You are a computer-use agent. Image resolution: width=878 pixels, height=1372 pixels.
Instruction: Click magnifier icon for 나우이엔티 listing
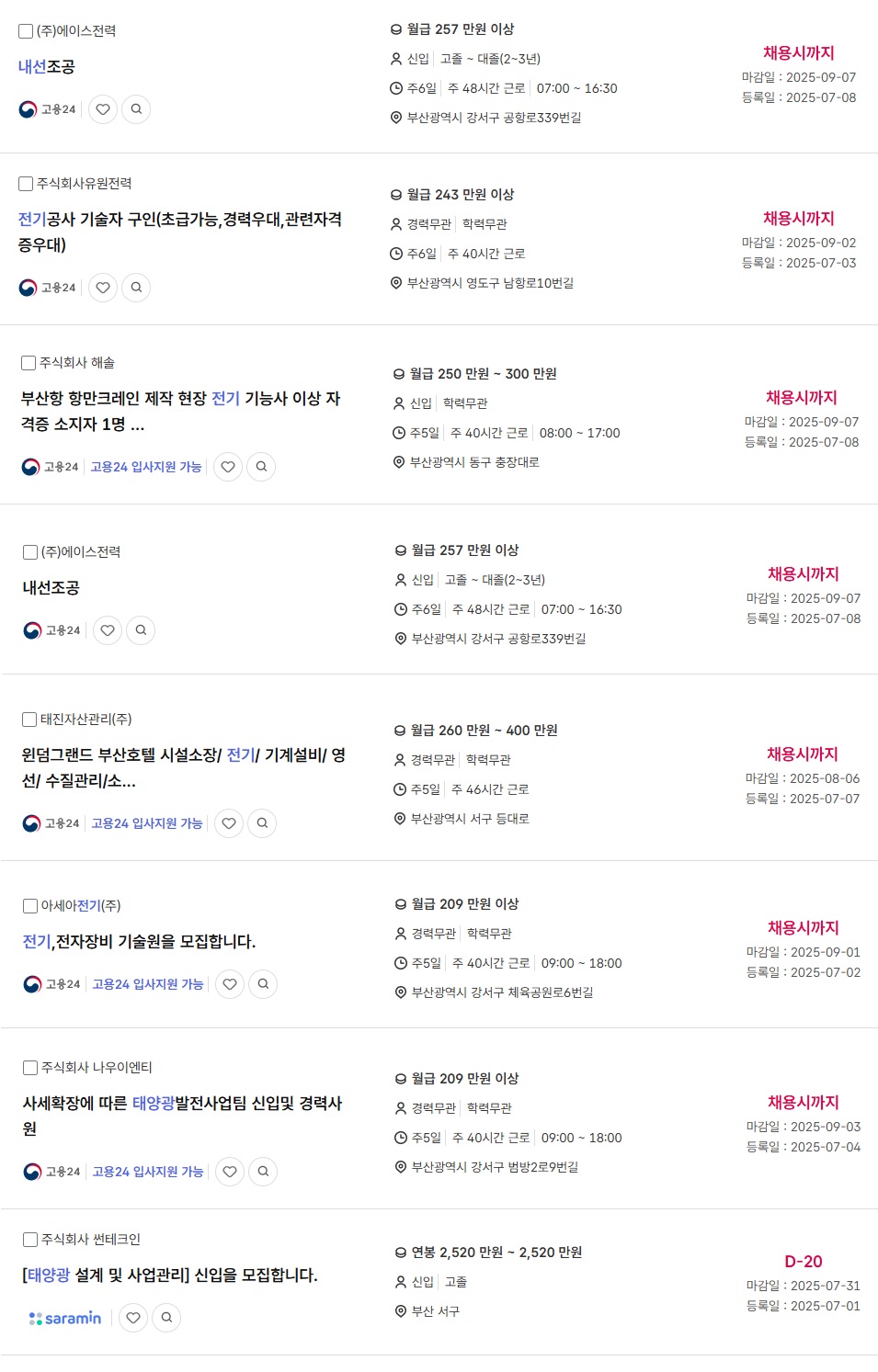[263, 1172]
